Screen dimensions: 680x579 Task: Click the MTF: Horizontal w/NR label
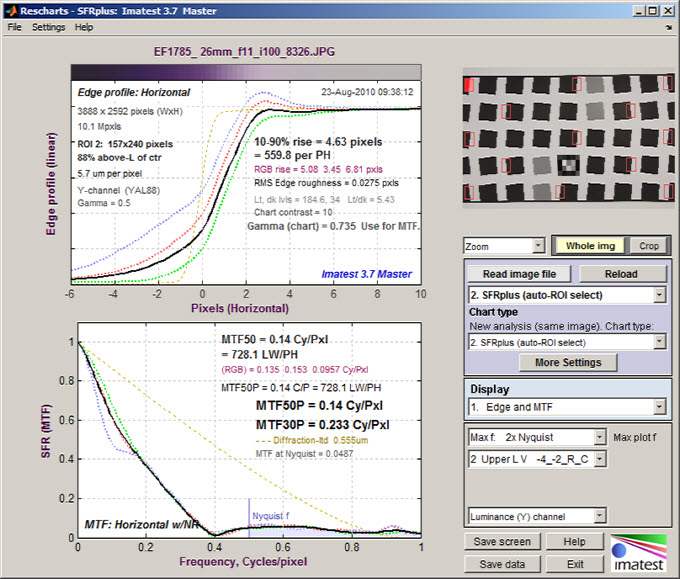(x=141, y=524)
